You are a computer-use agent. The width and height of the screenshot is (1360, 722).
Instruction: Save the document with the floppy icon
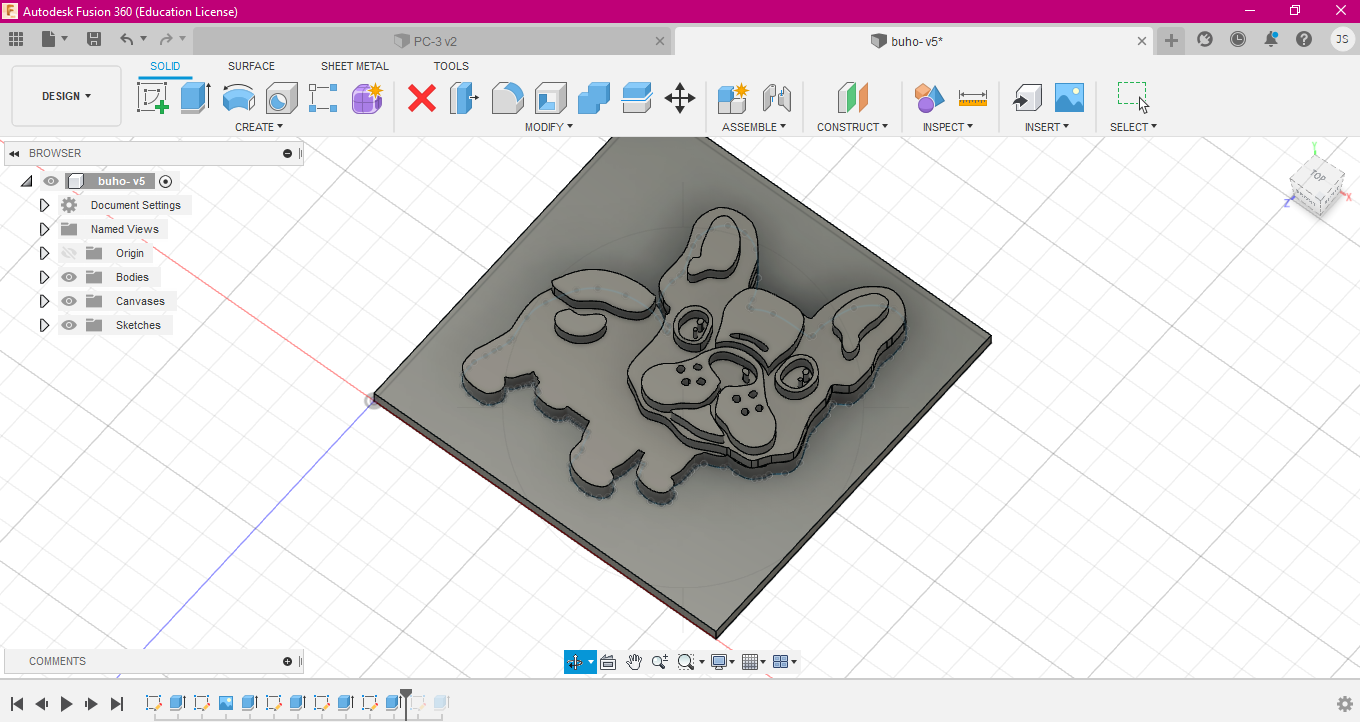(x=94, y=40)
